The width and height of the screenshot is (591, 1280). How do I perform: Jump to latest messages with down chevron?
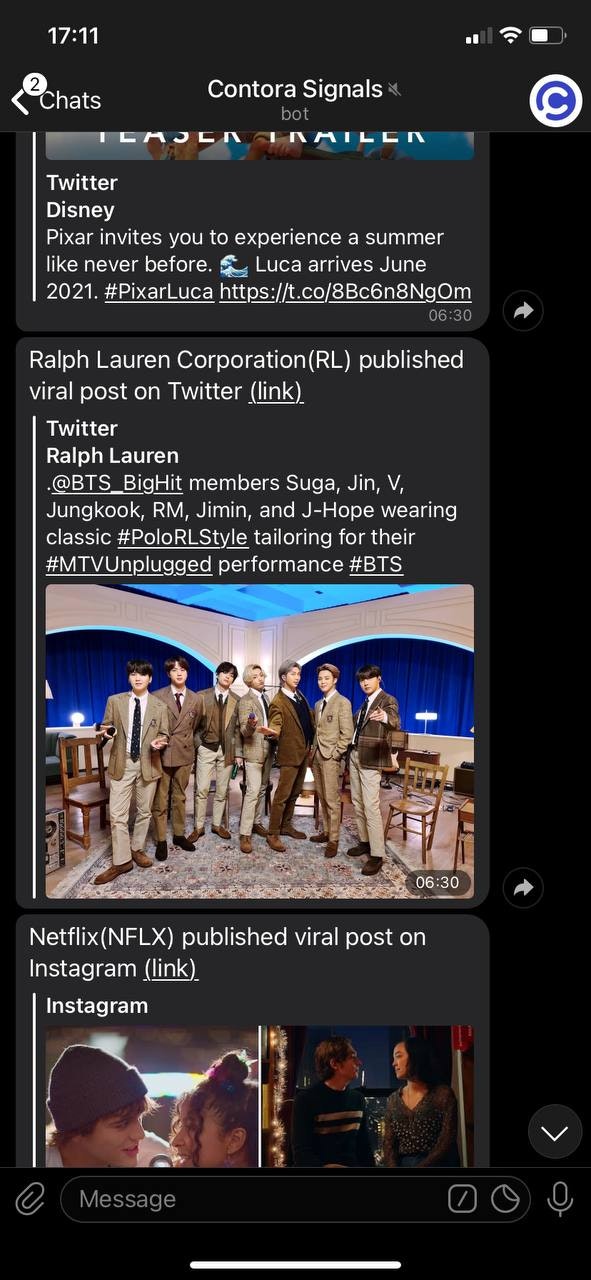[555, 1132]
